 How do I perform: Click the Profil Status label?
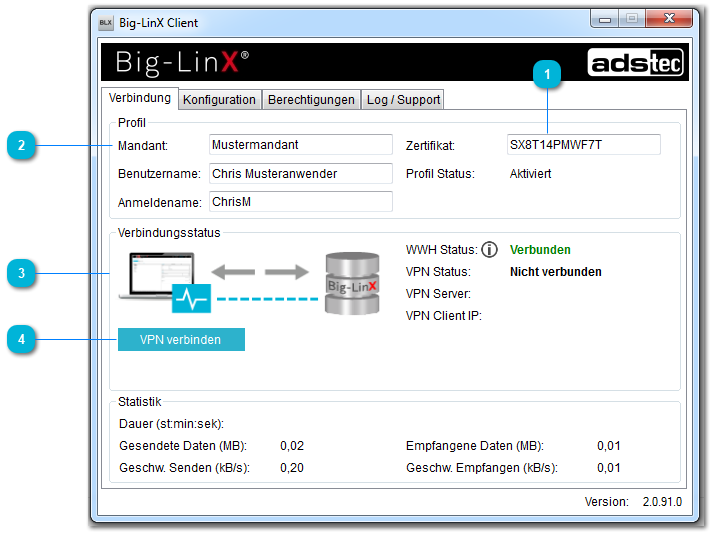[x=440, y=174]
